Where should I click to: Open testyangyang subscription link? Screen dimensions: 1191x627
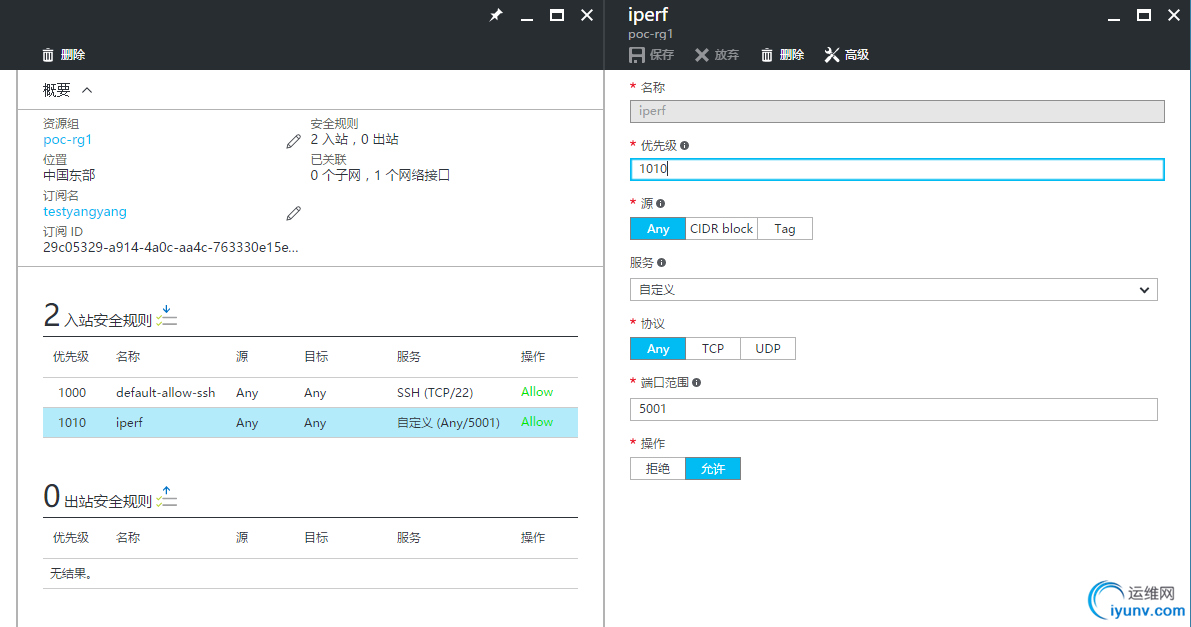85,212
